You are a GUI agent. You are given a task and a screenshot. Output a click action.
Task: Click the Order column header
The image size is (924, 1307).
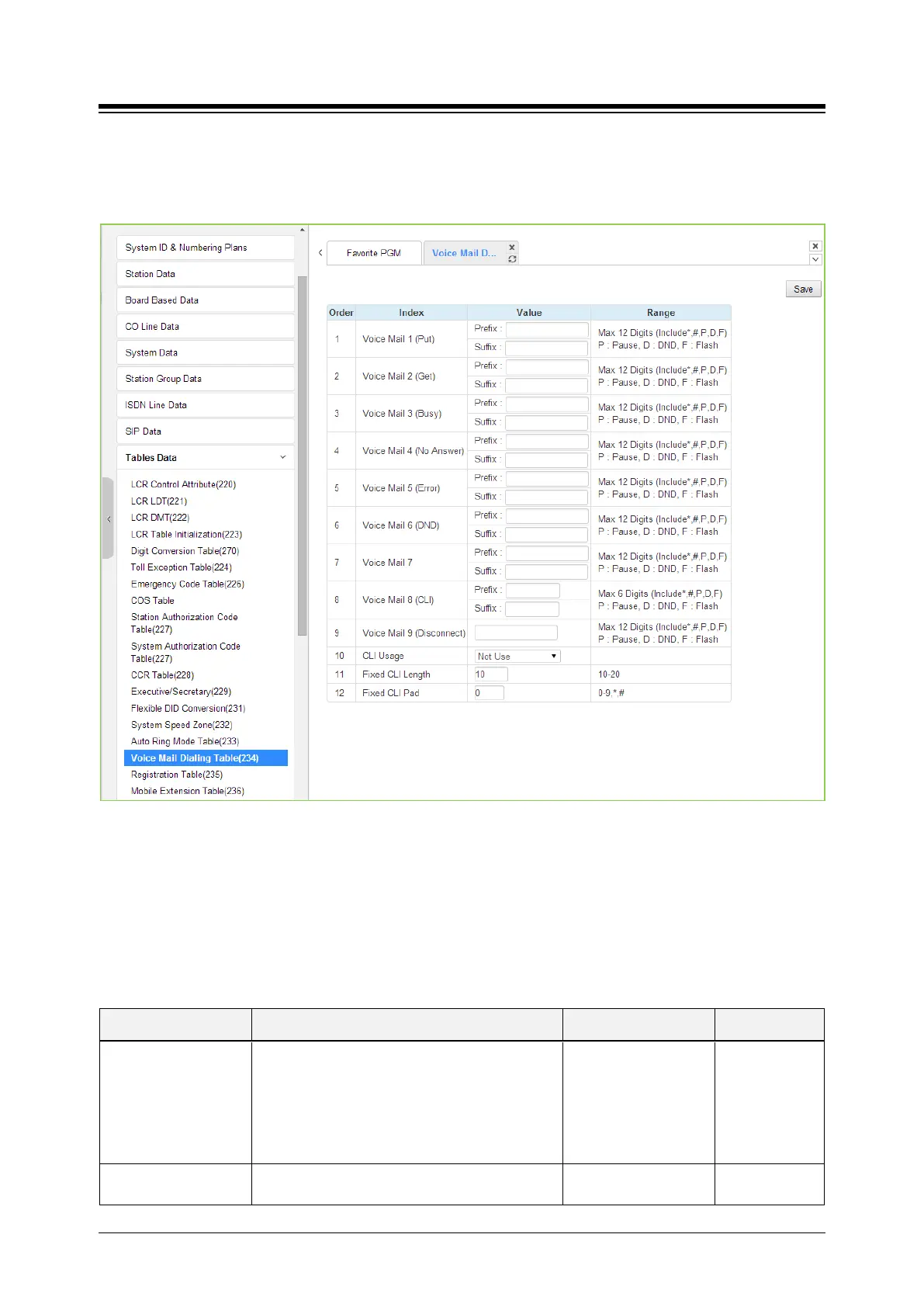click(341, 313)
